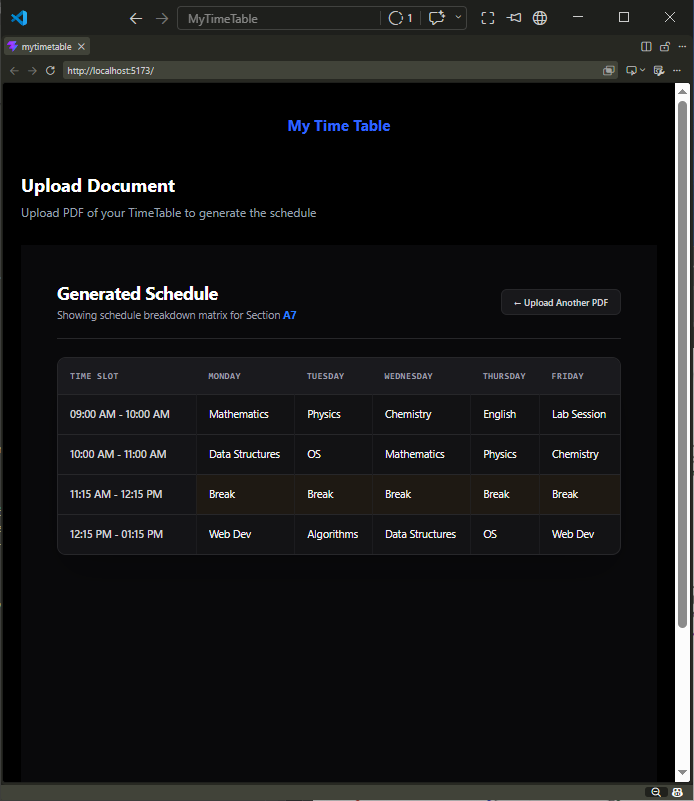Toggle the editor group lock icon
This screenshot has width=694, height=801.
665,46
